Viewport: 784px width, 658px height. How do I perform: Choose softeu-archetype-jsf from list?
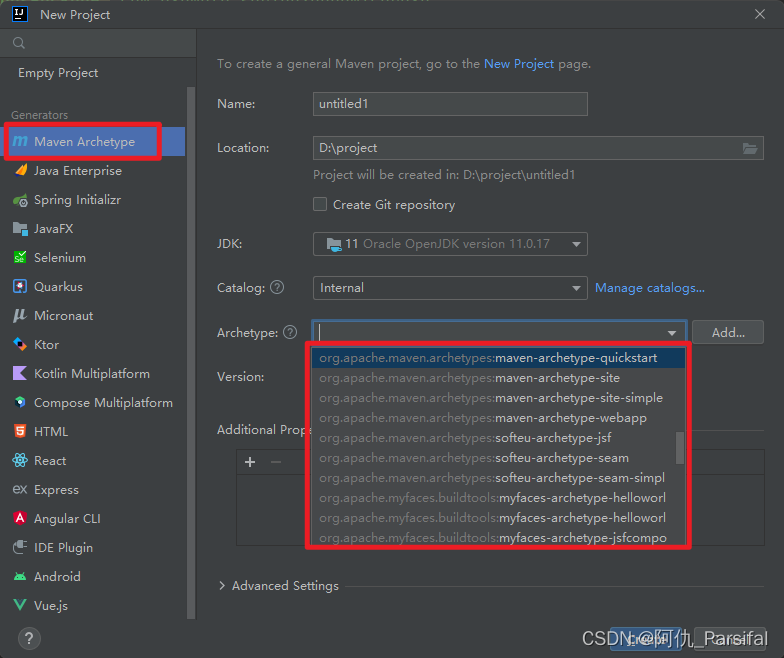click(x=494, y=438)
